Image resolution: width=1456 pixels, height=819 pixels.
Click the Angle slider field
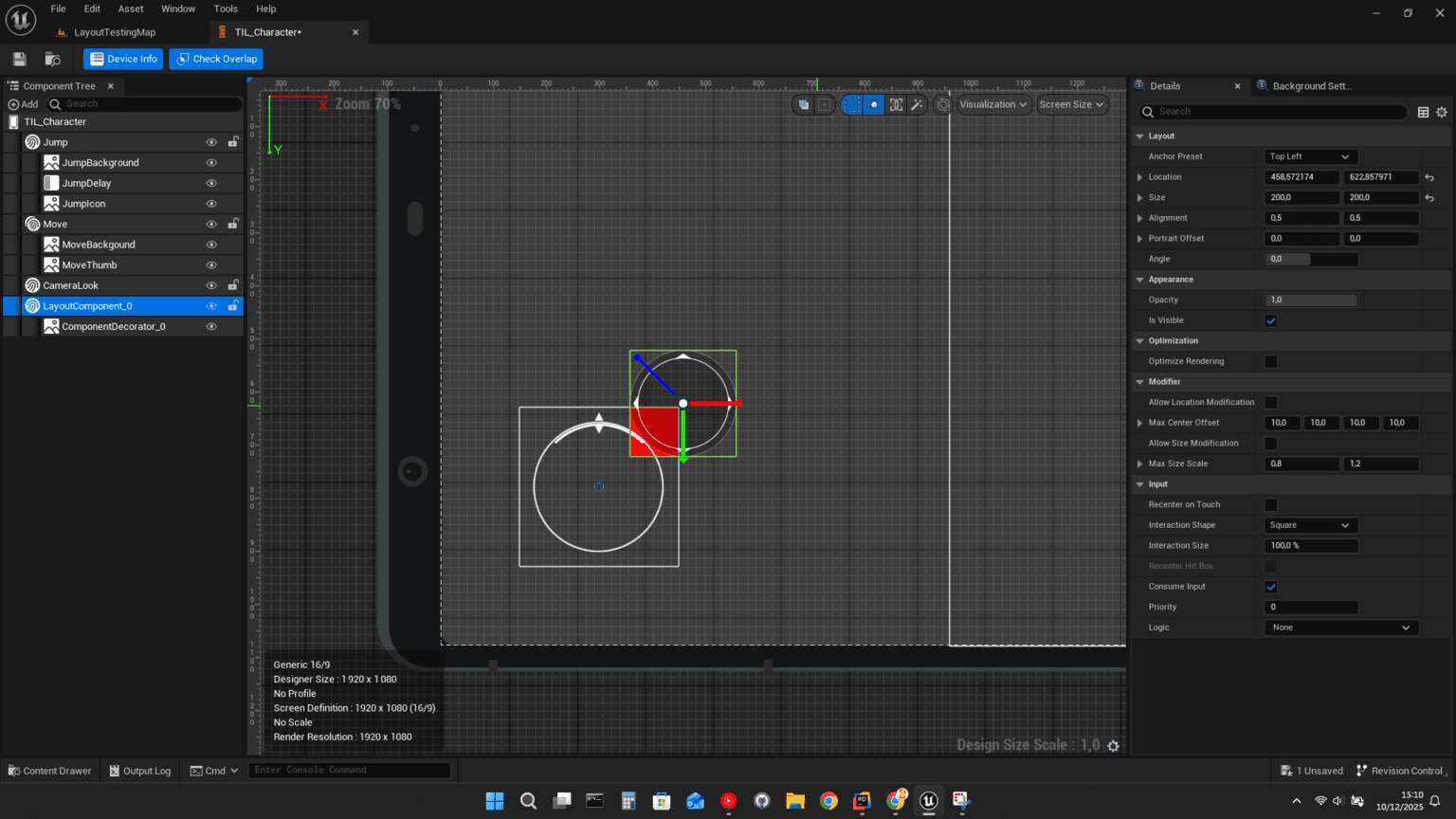[x=1311, y=259]
